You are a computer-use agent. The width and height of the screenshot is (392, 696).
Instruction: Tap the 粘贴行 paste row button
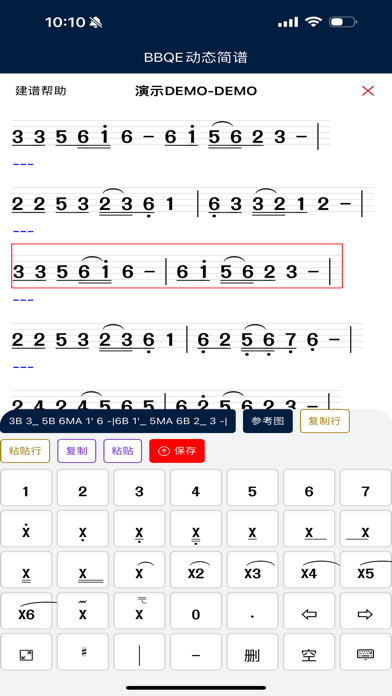25,451
